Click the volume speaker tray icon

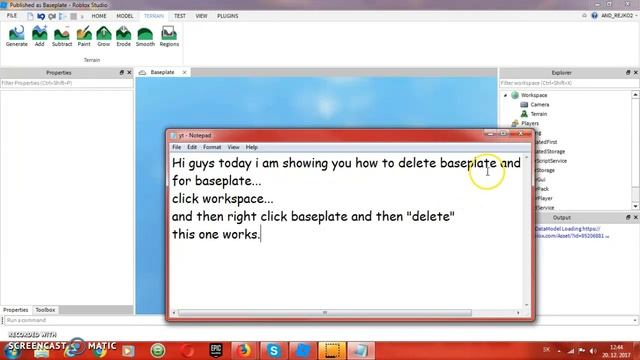click(x=593, y=351)
